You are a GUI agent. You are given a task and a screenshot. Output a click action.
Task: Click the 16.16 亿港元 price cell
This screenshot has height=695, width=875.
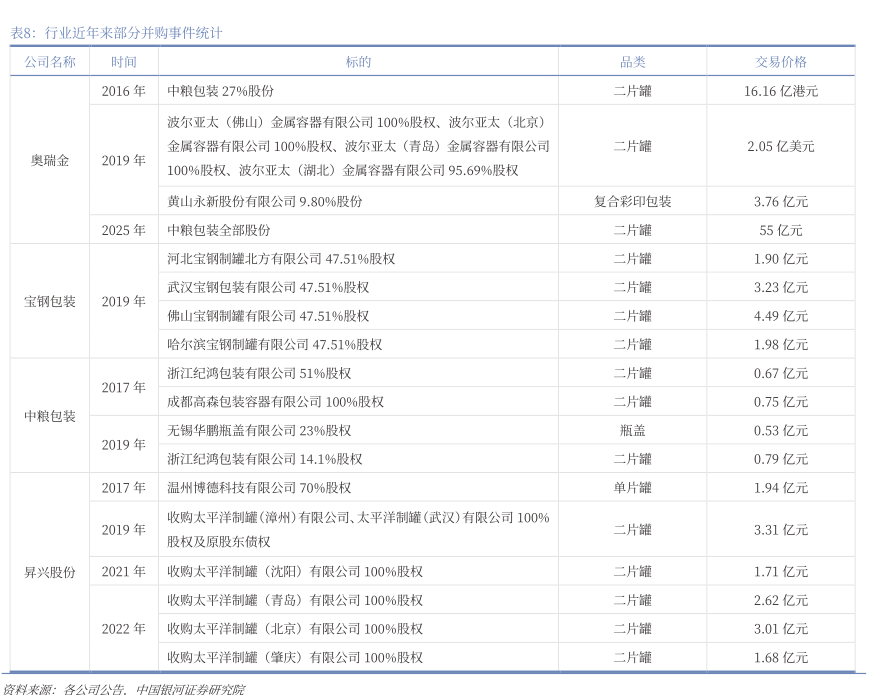coord(781,91)
